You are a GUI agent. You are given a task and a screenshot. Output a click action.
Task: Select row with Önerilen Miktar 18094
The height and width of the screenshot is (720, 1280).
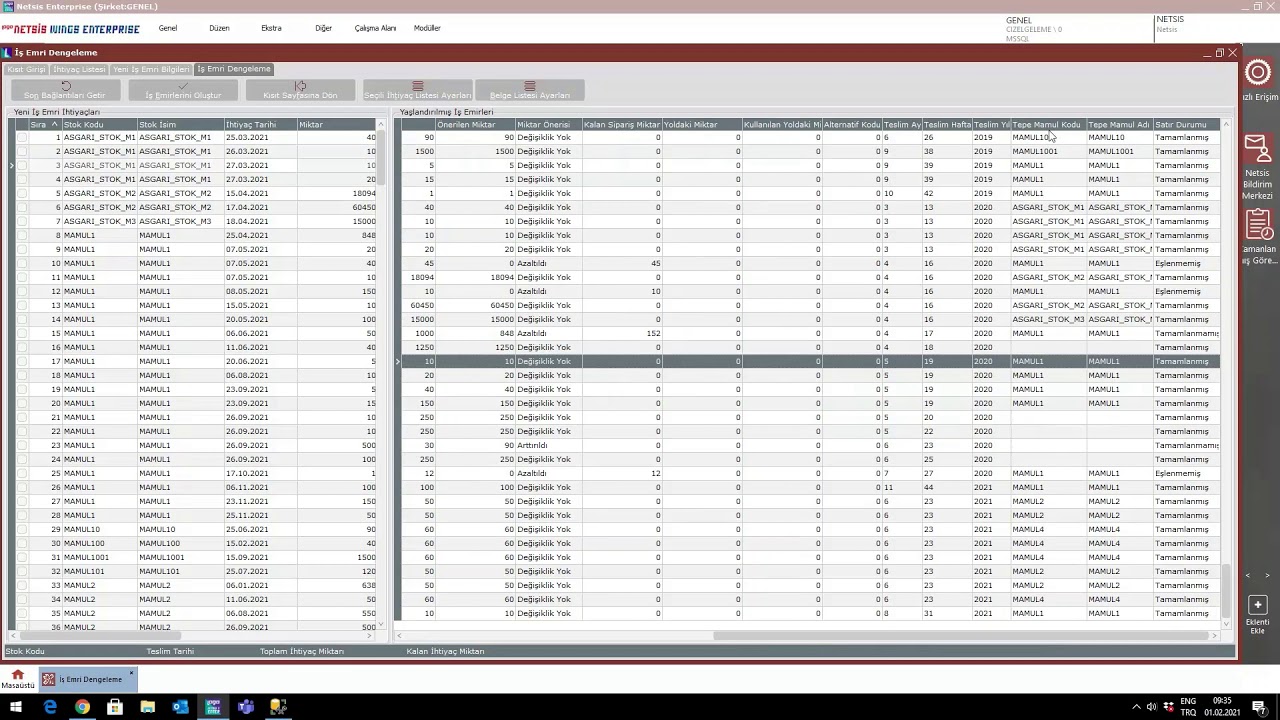810,277
